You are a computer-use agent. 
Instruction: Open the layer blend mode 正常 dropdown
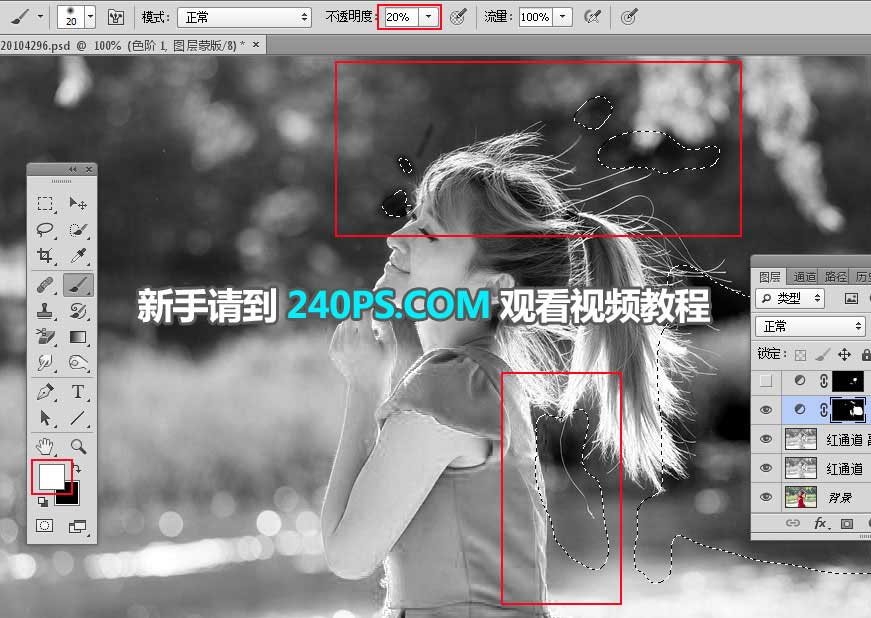(811, 326)
